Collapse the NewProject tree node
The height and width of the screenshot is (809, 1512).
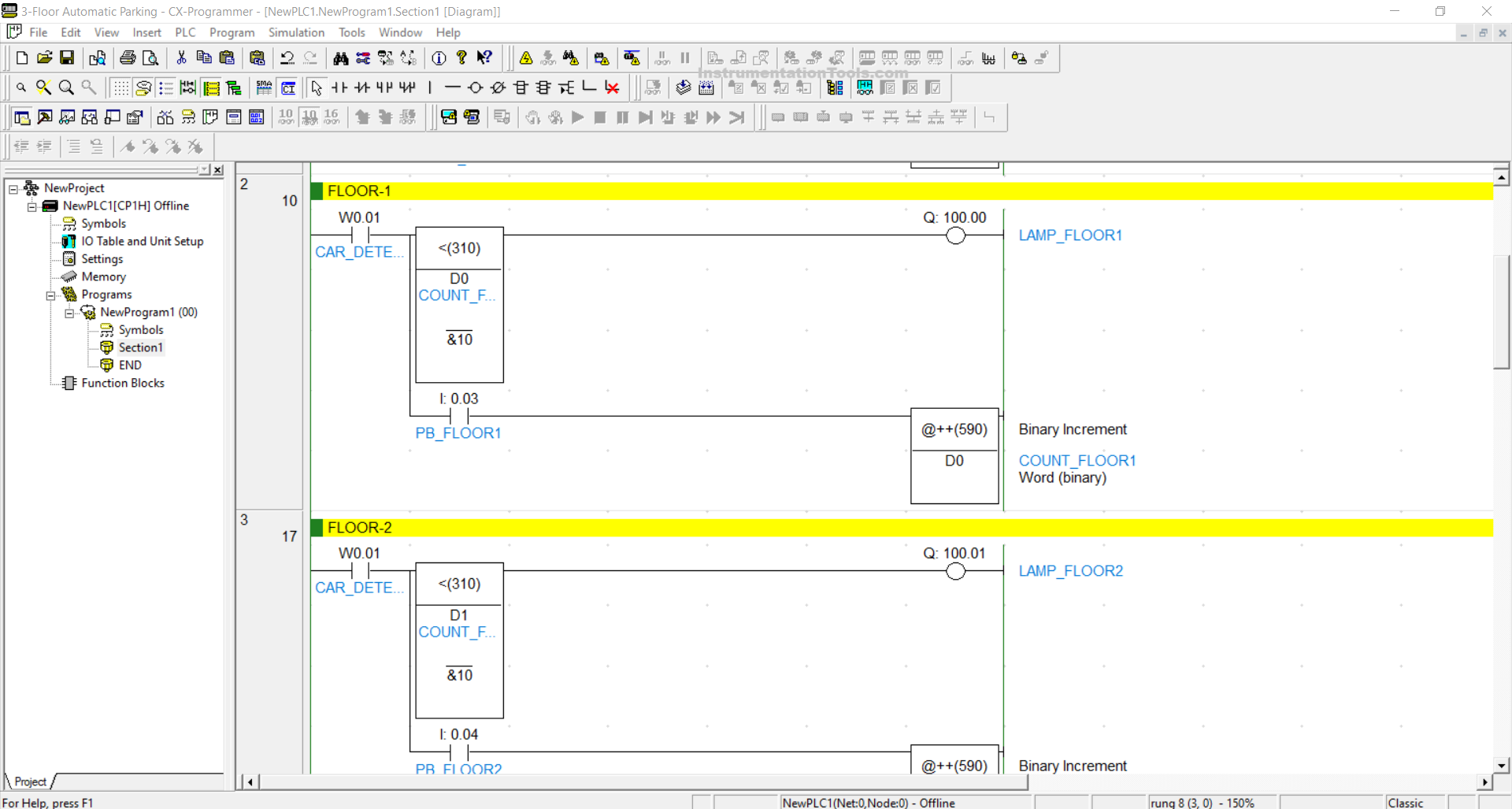(x=13, y=188)
